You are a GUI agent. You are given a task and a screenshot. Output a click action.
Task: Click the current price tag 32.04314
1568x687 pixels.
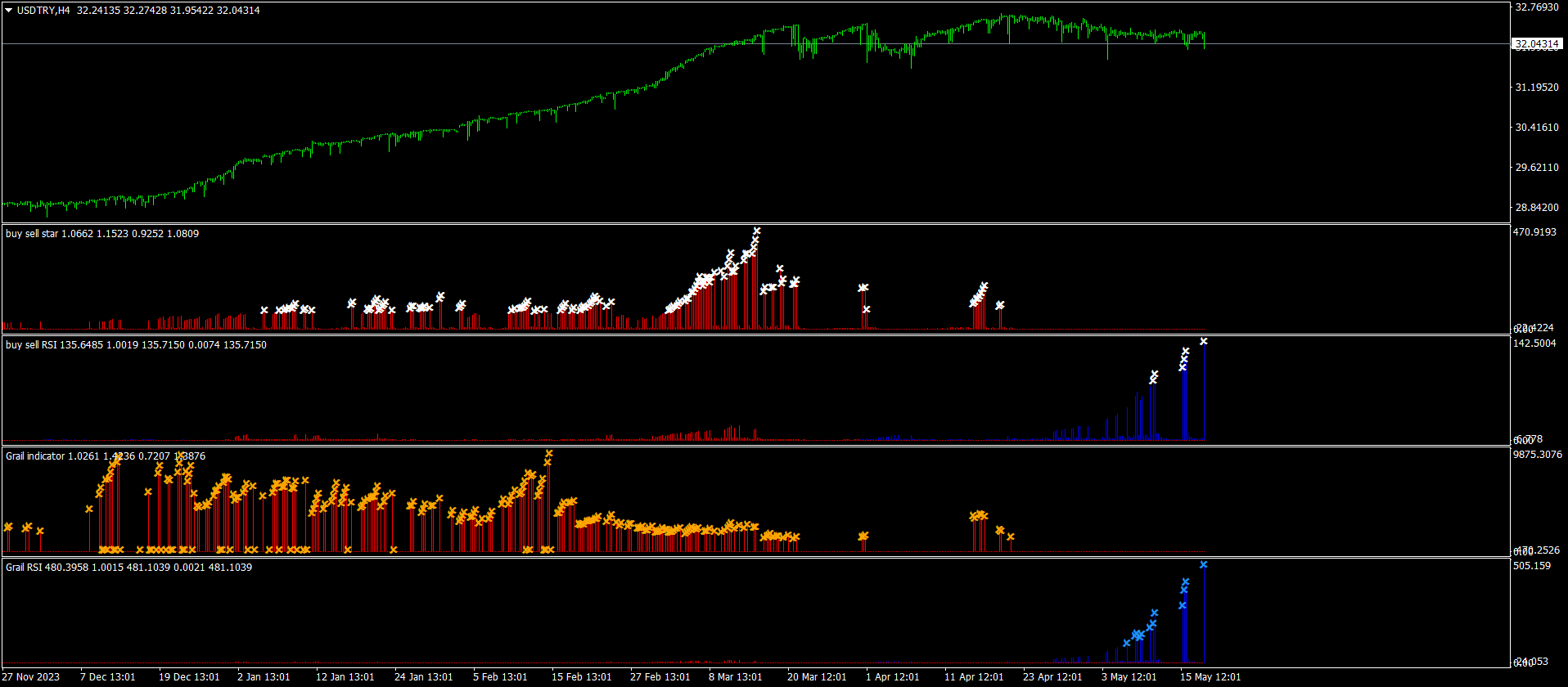click(x=1537, y=44)
